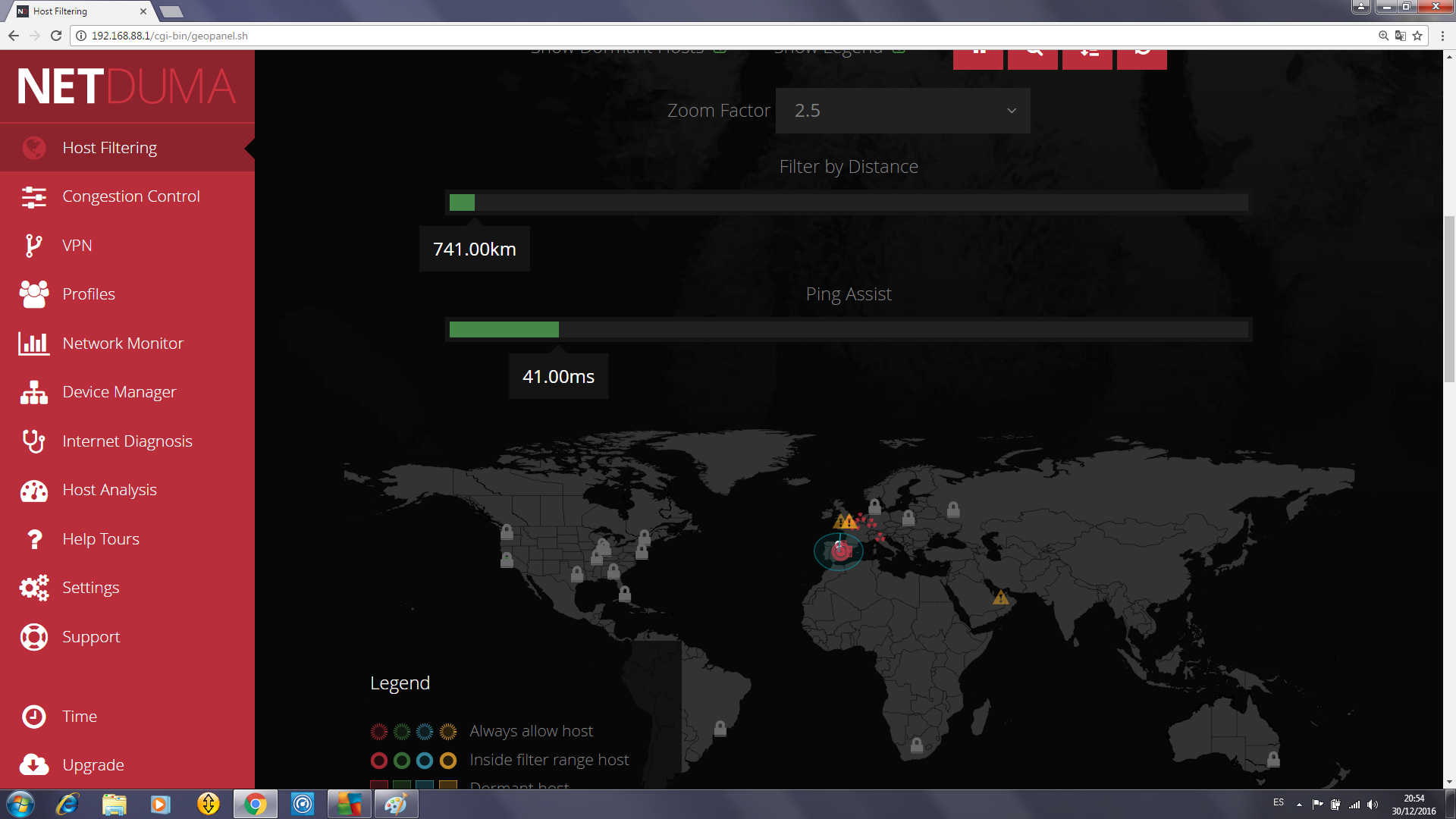Image resolution: width=1456 pixels, height=819 pixels.
Task: Click the Settings gears icon
Action: pyautogui.click(x=33, y=588)
